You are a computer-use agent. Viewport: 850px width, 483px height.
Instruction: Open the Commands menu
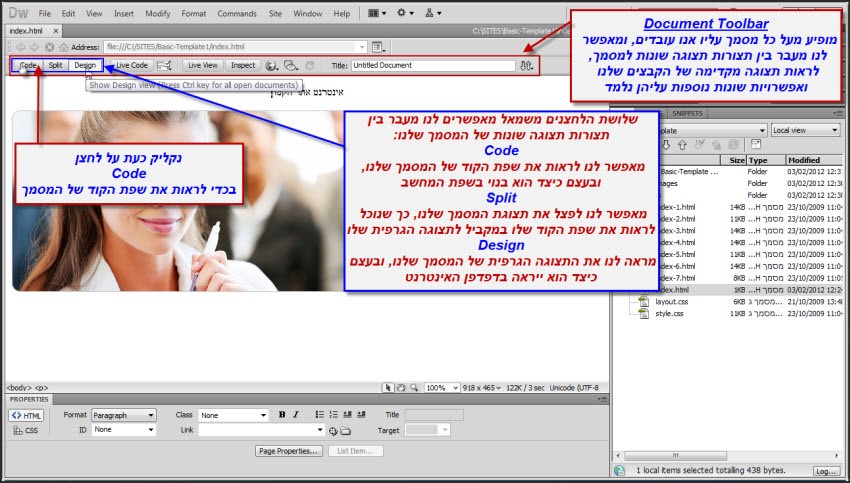pos(237,14)
